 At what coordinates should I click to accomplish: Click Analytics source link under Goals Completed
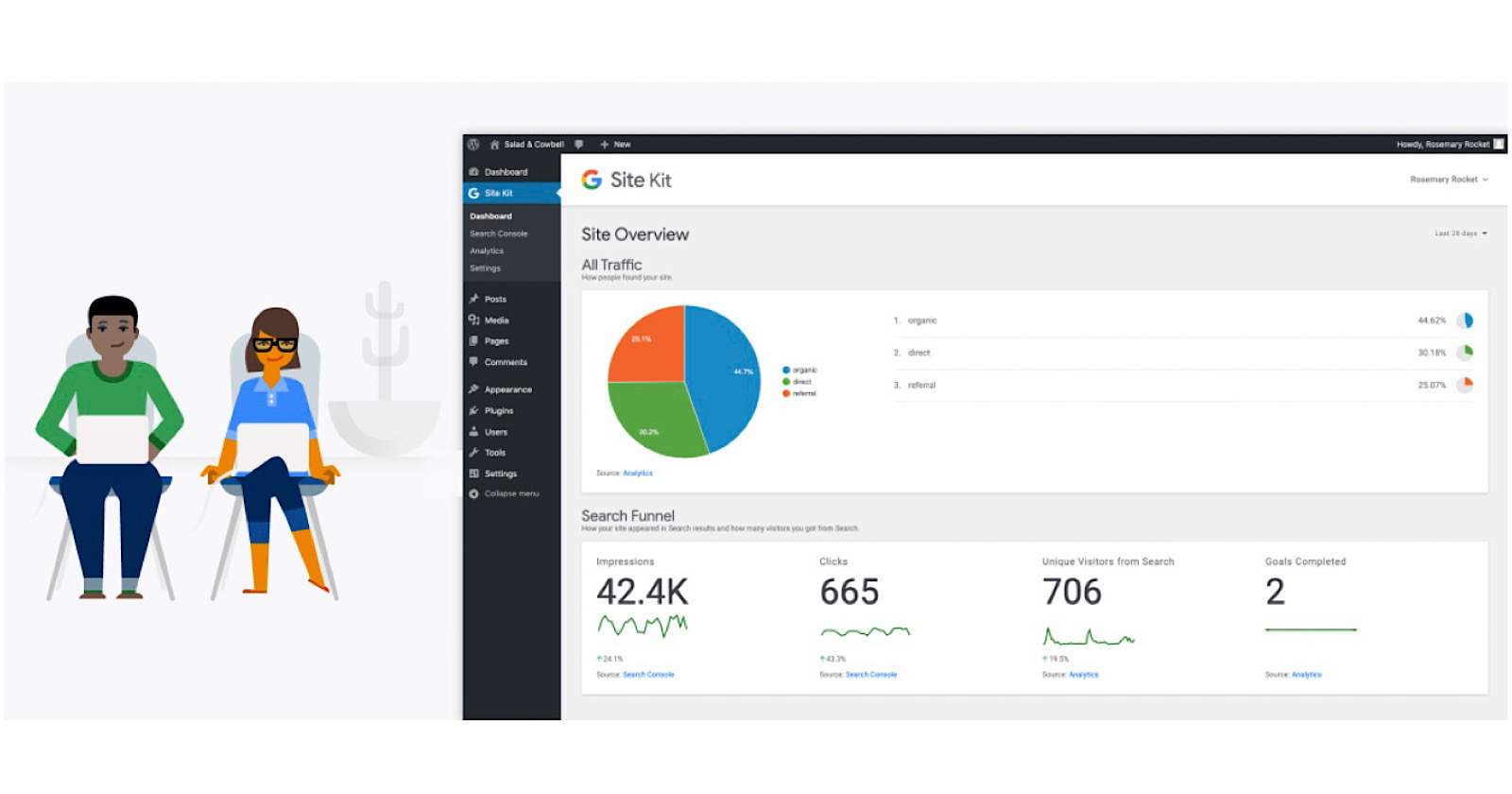[x=1307, y=675]
